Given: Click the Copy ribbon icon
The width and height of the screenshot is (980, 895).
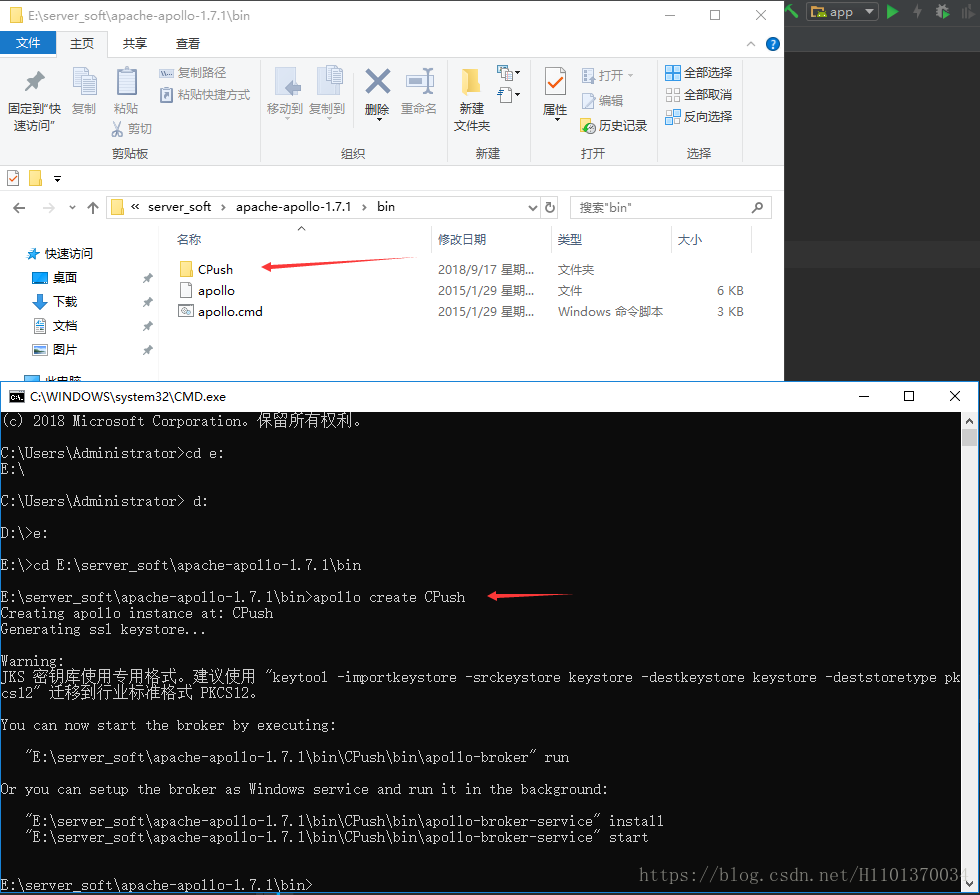Looking at the screenshot, I should click(84, 92).
